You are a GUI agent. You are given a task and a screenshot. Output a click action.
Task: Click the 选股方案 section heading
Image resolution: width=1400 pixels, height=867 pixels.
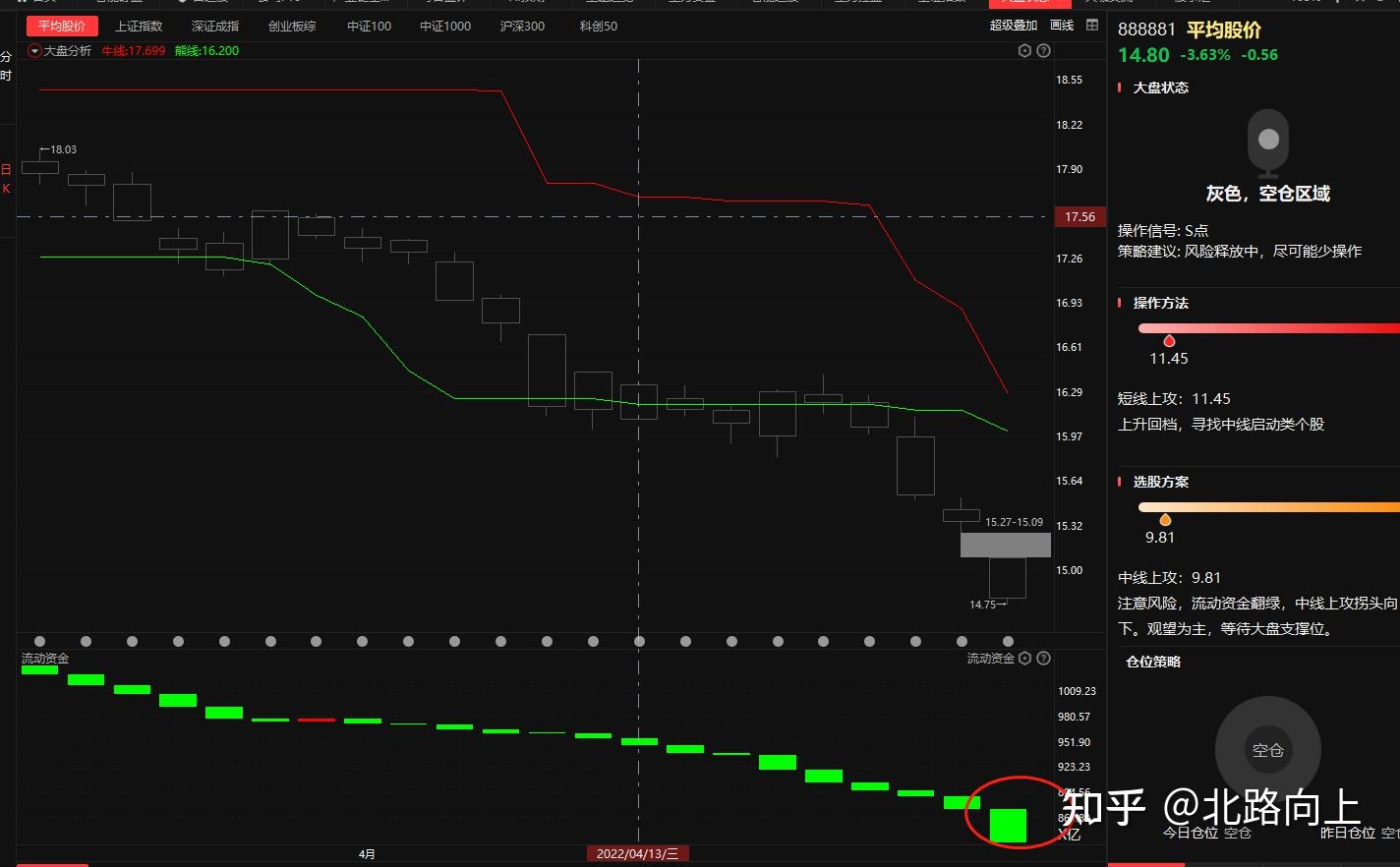[1161, 482]
